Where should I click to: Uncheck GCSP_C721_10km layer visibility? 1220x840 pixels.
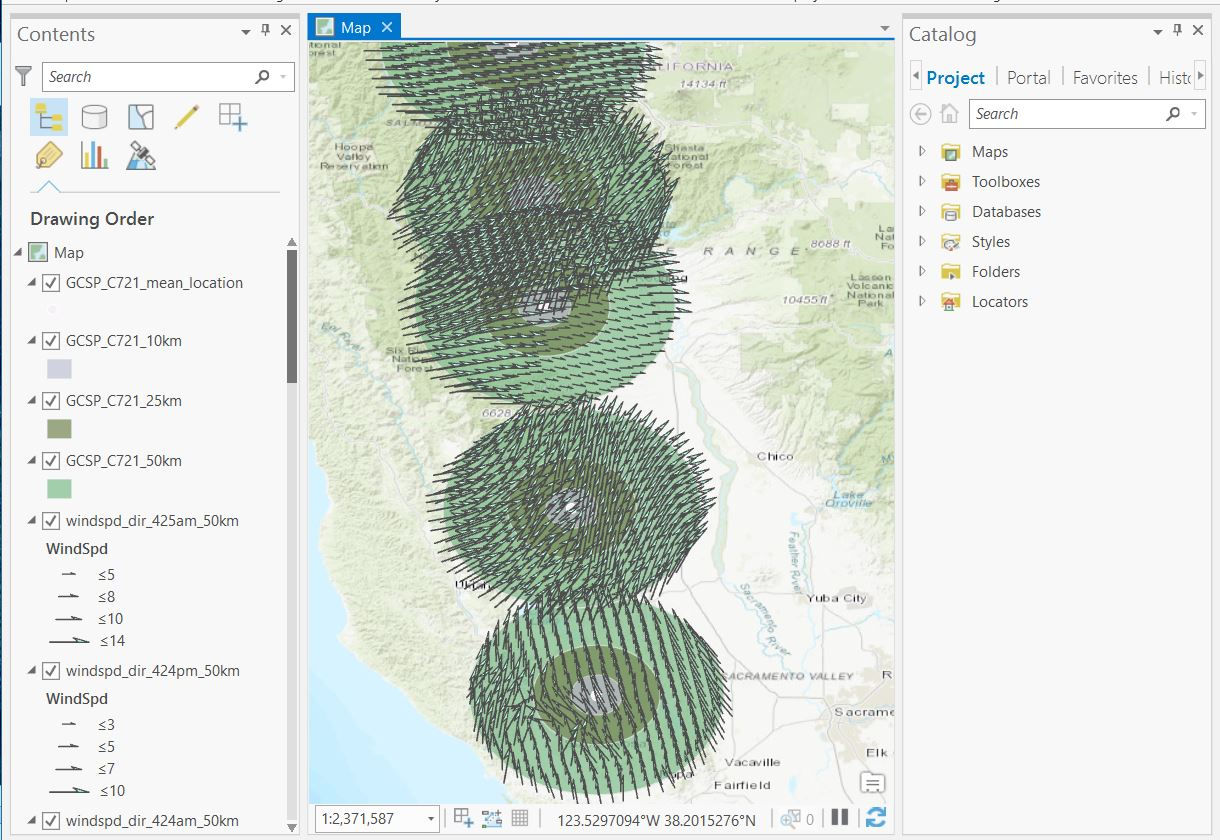coord(51,341)
